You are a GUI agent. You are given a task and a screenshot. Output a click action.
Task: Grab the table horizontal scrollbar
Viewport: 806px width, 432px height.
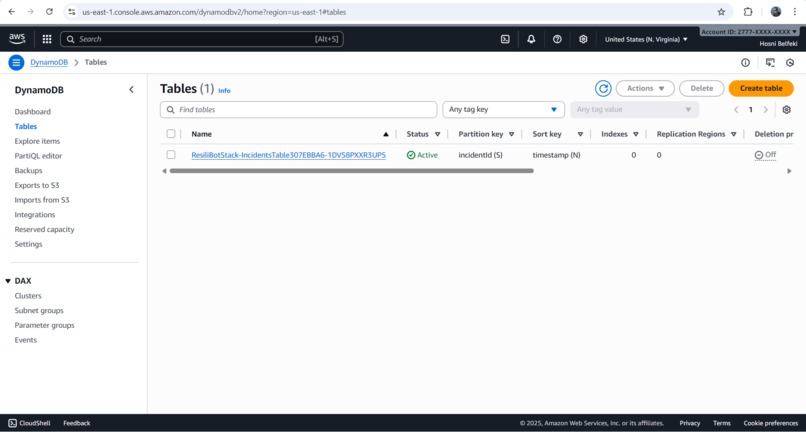352,171
